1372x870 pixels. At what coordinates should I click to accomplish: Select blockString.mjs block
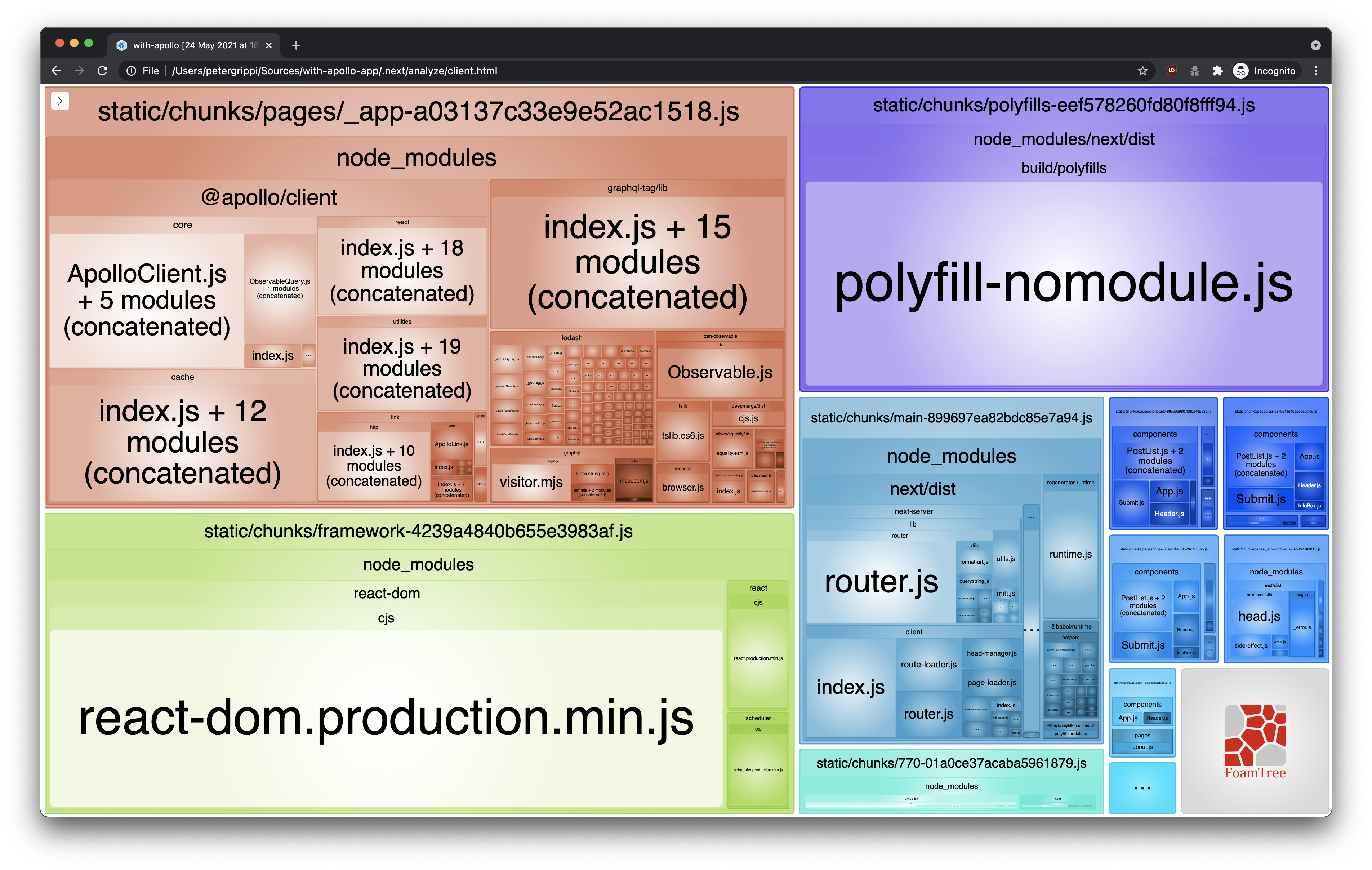coord(592,474)
